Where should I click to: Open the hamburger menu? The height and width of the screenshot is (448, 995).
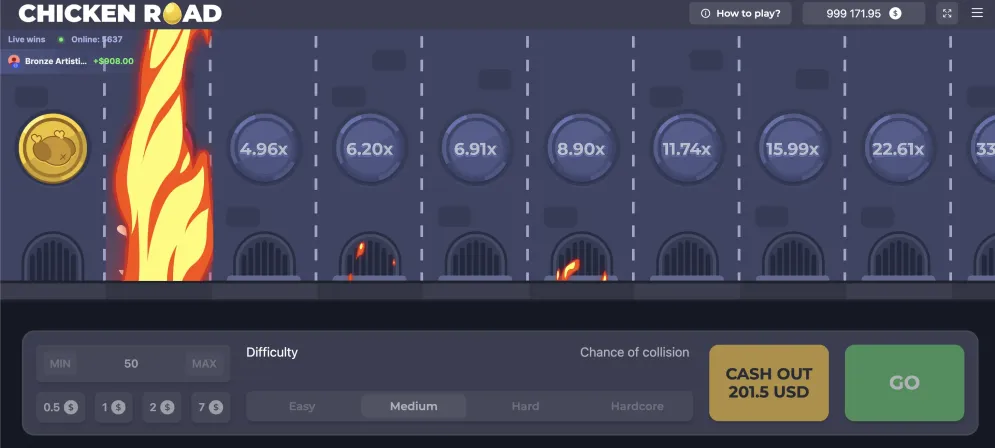[977, 13]
